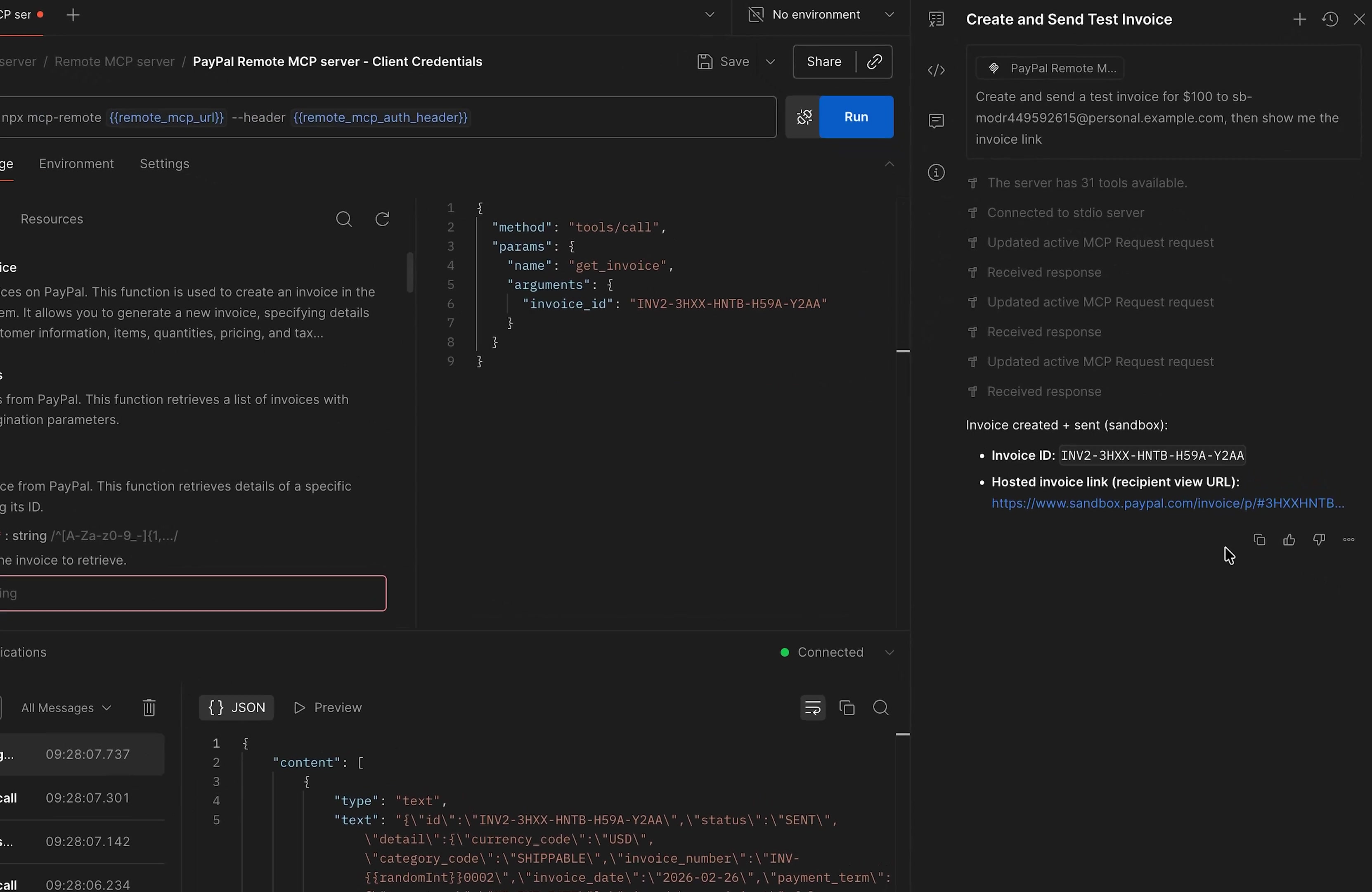Click "The server has 31 tools available." entry

pos(1087,183)
